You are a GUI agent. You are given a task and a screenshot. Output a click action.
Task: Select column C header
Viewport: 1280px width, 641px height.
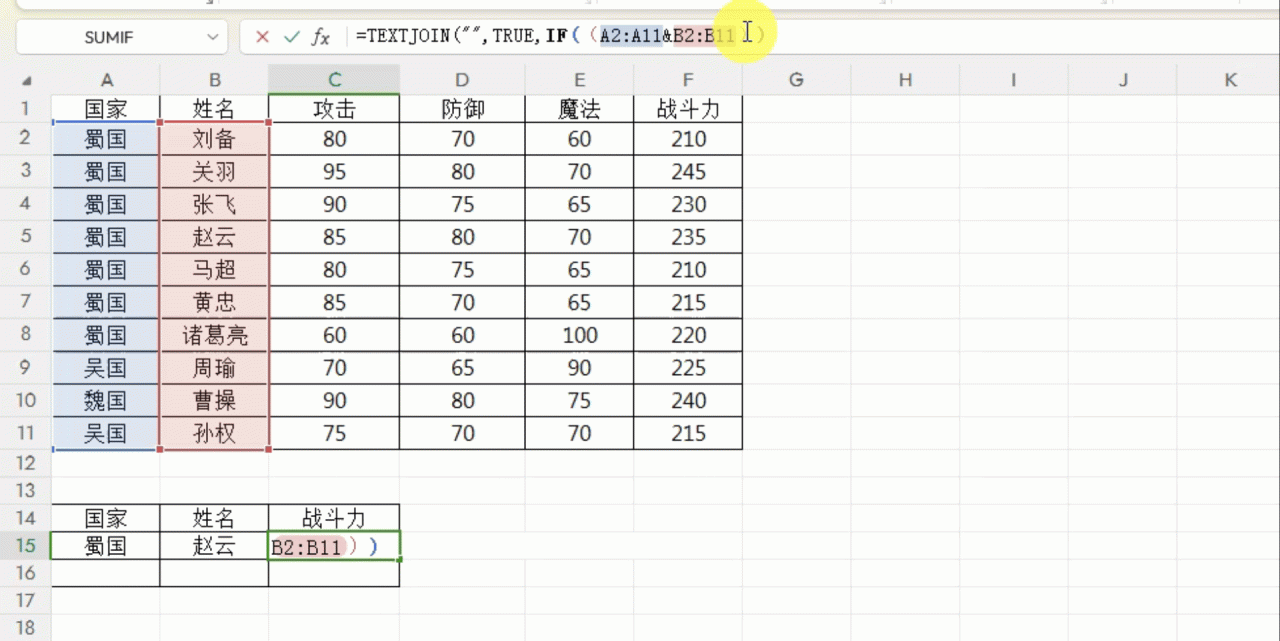point(334,80)
